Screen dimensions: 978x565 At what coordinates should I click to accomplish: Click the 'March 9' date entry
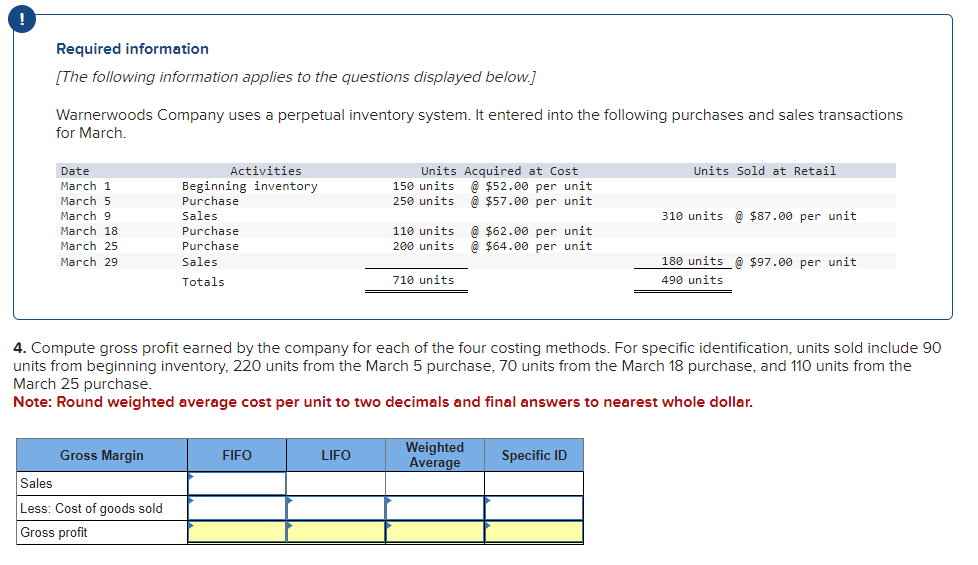pyautogui.click(x=85, y=216)
